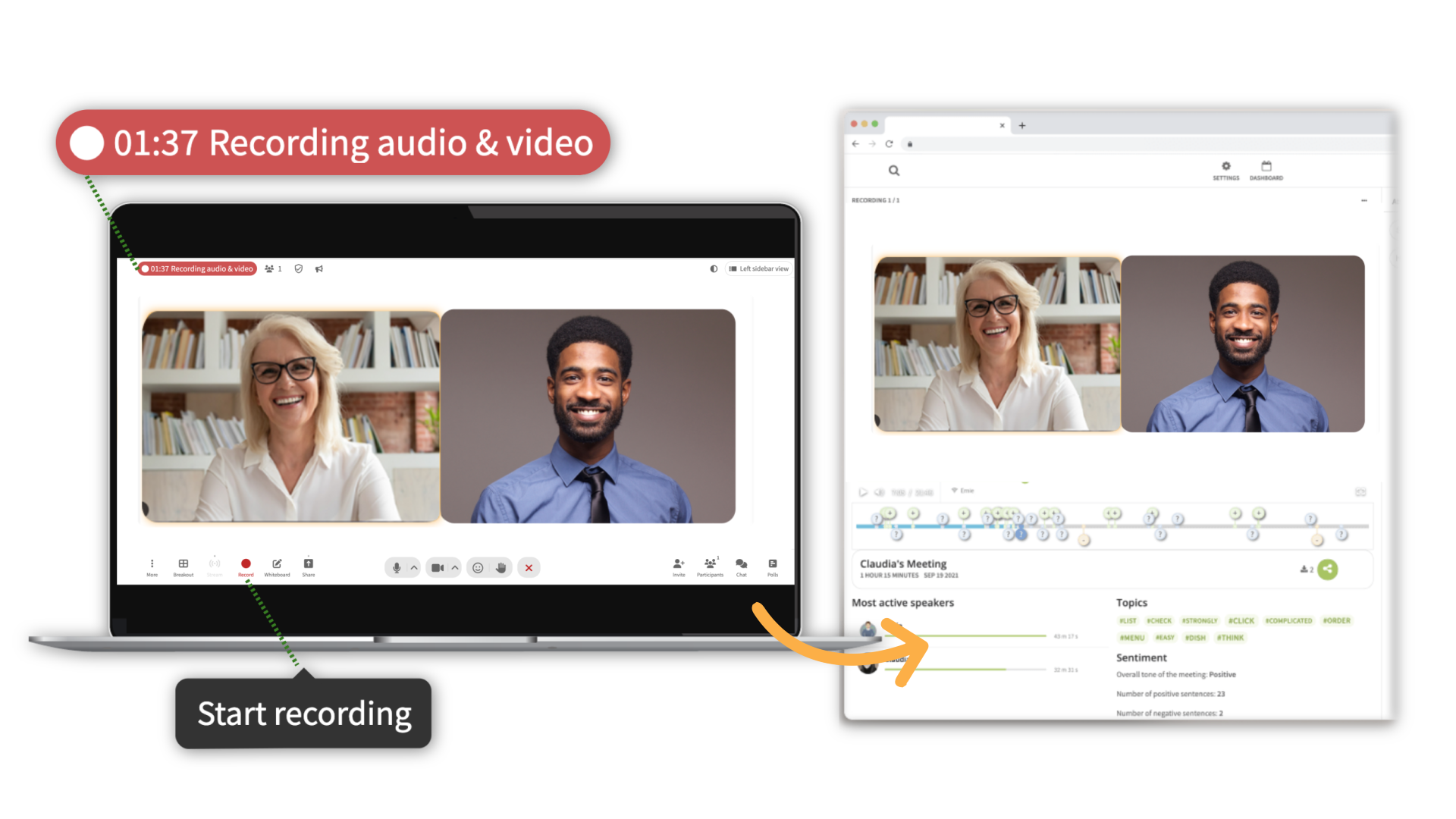
Task: Open the Left sidebar view dropdown
Action: tap(759, 268)
